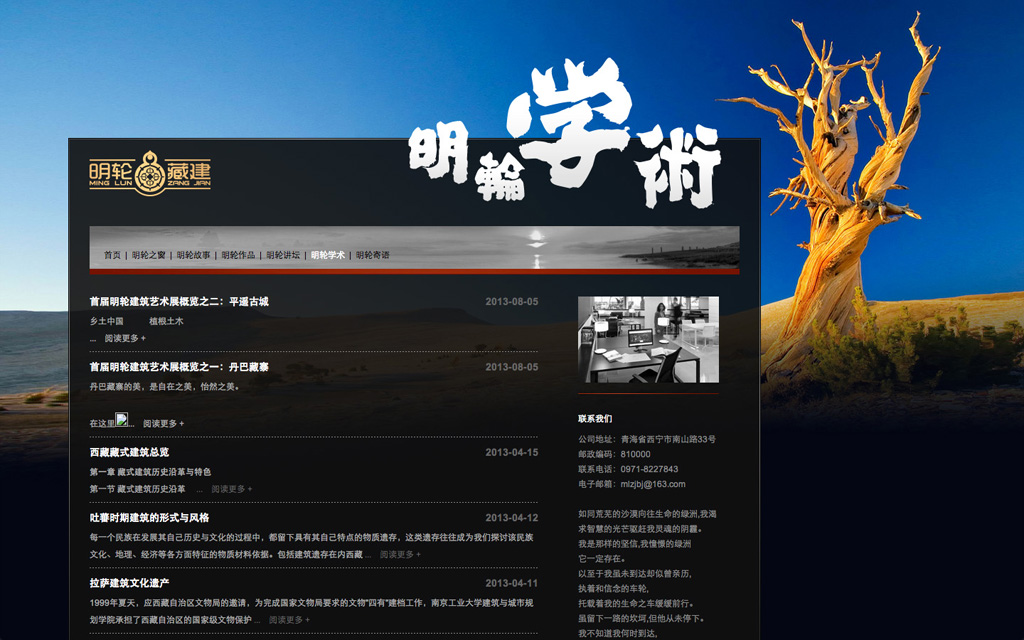The width and height of the screenshot is (1024, 640).
Task: Click the office photo thumbnail
Action: click(x=648, y=340)
